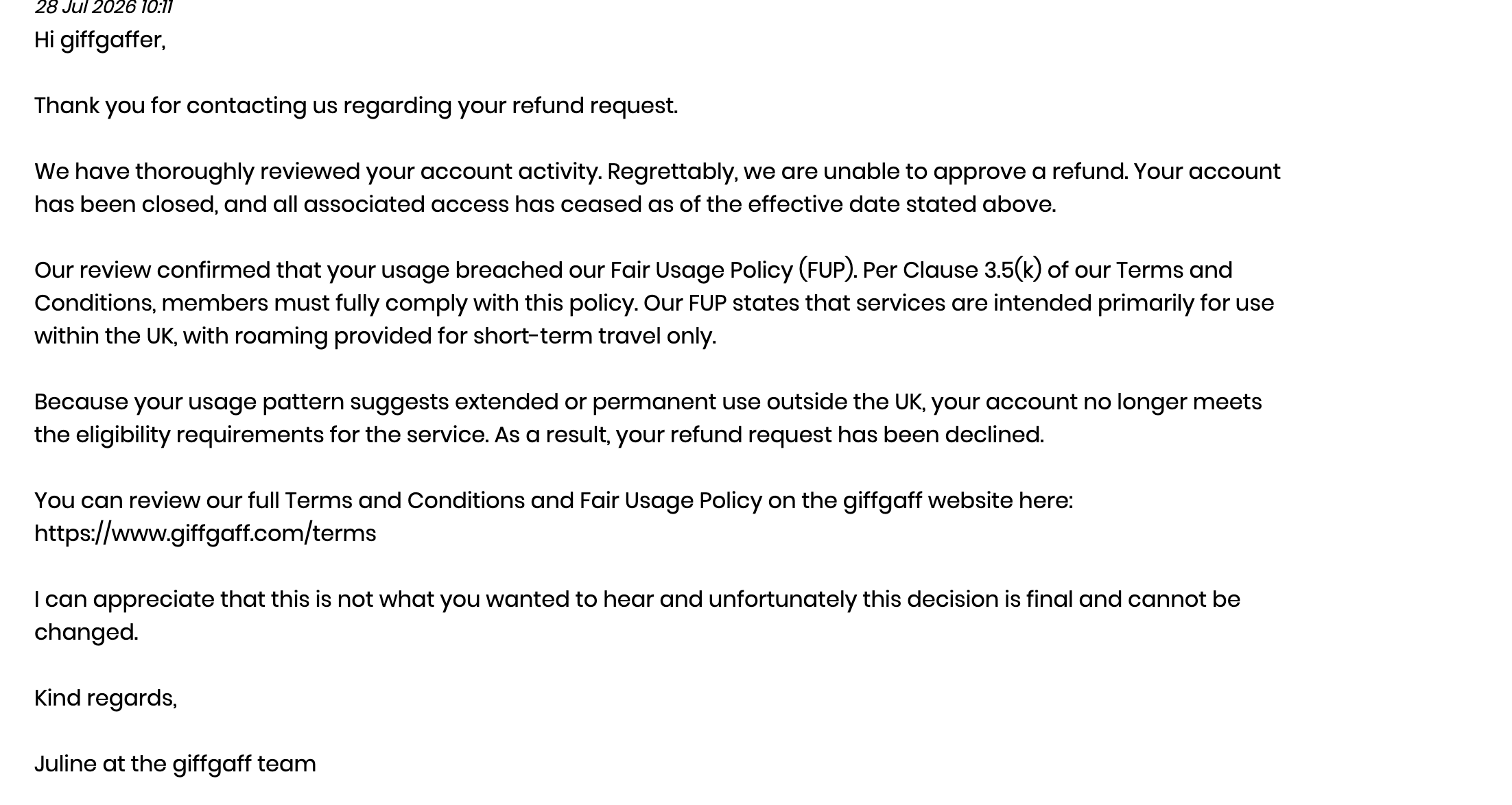Click the phrase 'unable to approve a refund'
Image resolution: width=1512 pixels, height=805 pixels.
976,171
